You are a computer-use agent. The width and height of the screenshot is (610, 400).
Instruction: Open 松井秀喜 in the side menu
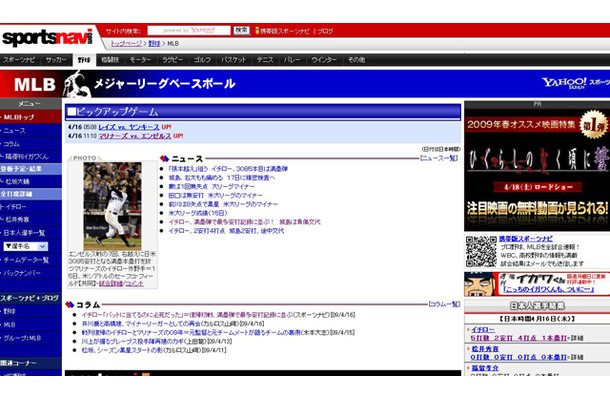click(18, 220)
